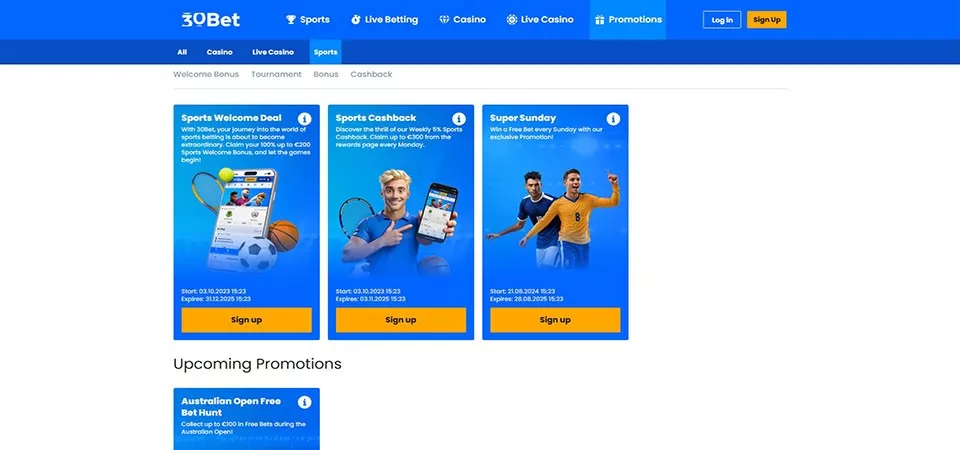
Task: Click the Sign Up button in header
Action: tap(767, 20)
